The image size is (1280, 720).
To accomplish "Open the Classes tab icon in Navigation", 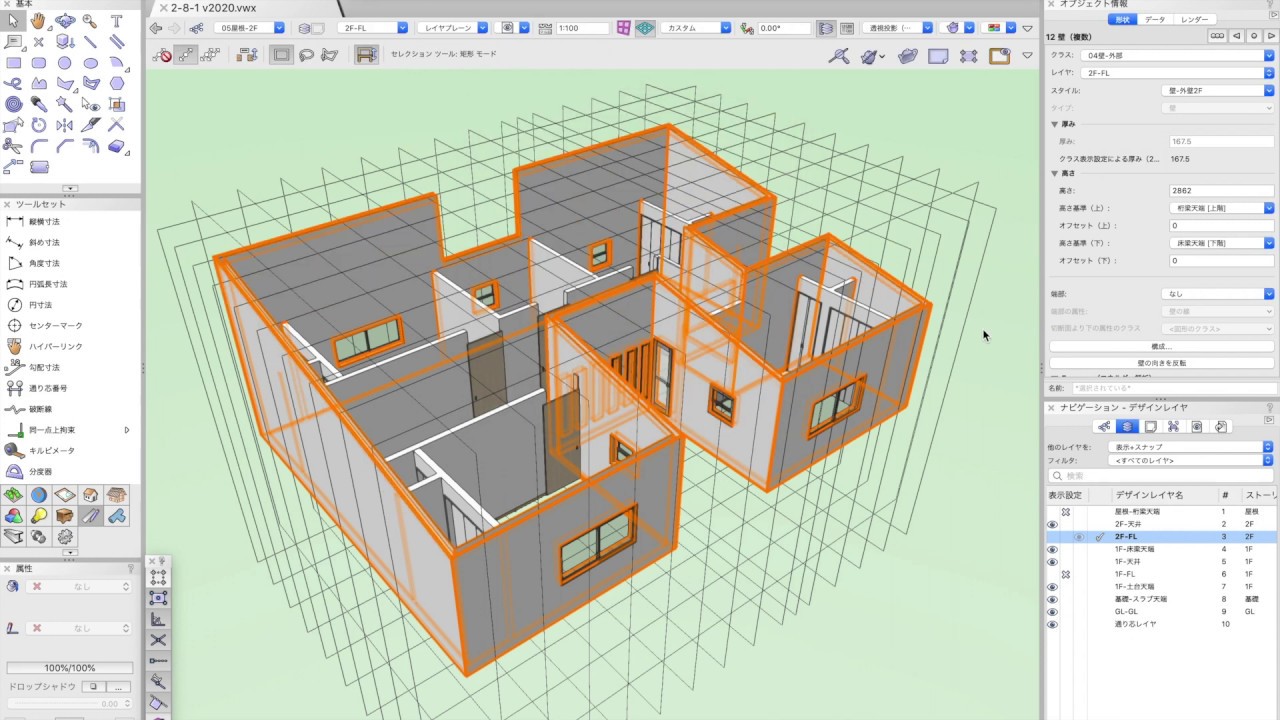I will click(1105, 427).
